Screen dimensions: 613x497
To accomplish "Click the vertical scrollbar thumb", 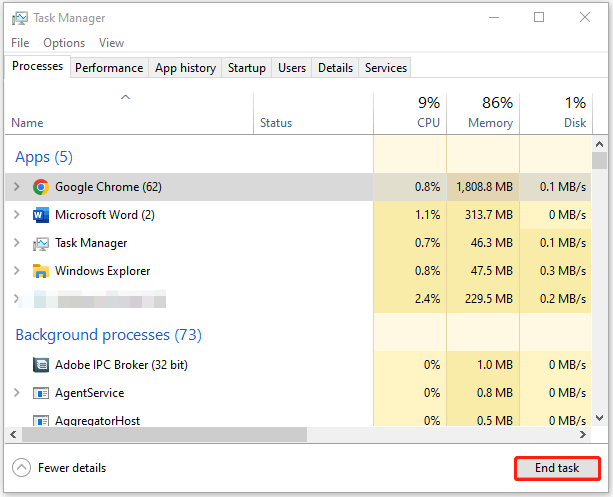I will pos(599,161).
